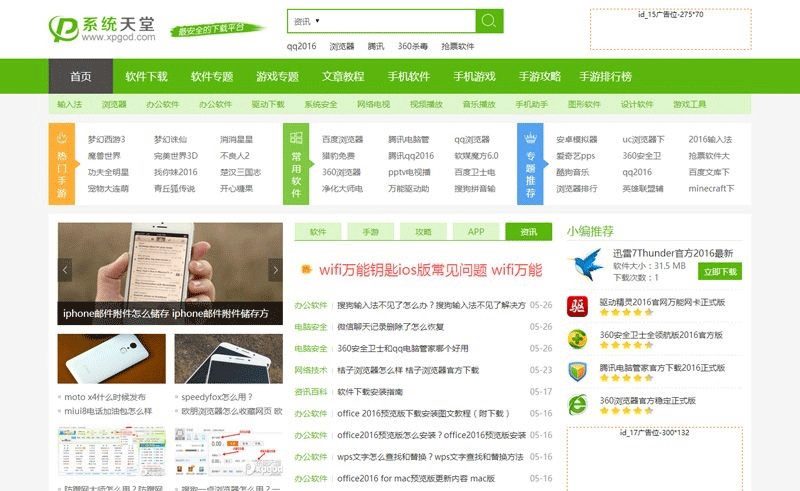Viewport: 800px width, 491px height.
Task: Open the 爱奇艺pps topic link
Action: (576, 156)
